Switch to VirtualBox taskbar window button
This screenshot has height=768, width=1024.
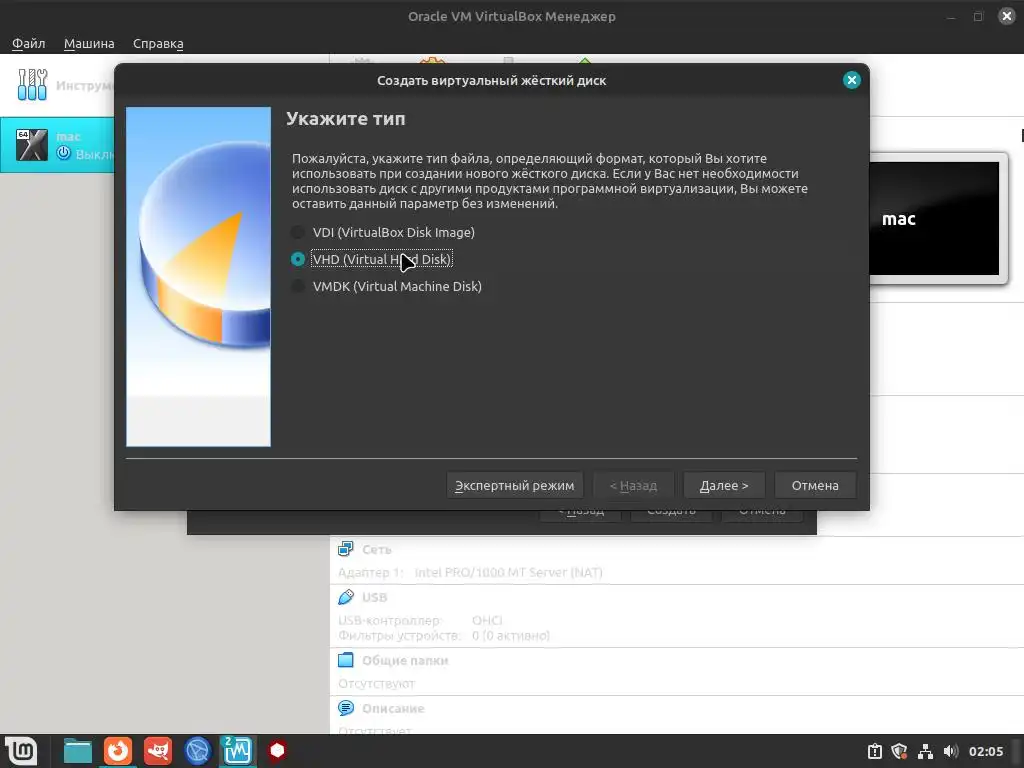(x=237, y=751)
